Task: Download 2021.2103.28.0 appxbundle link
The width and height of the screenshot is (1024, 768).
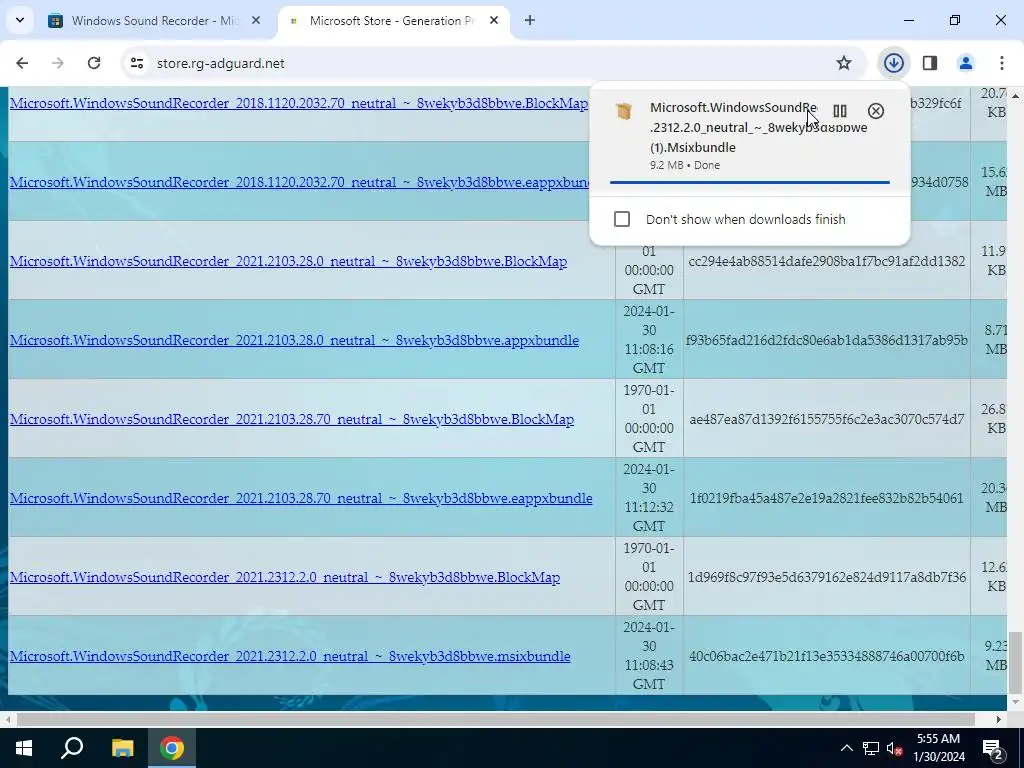Action: [294, 340]
